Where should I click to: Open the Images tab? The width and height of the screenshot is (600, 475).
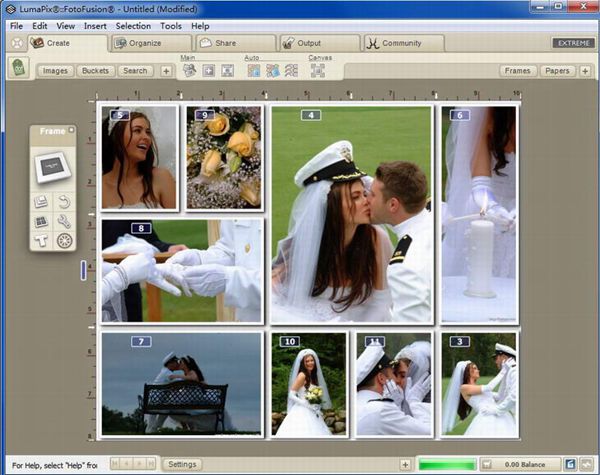55,71
